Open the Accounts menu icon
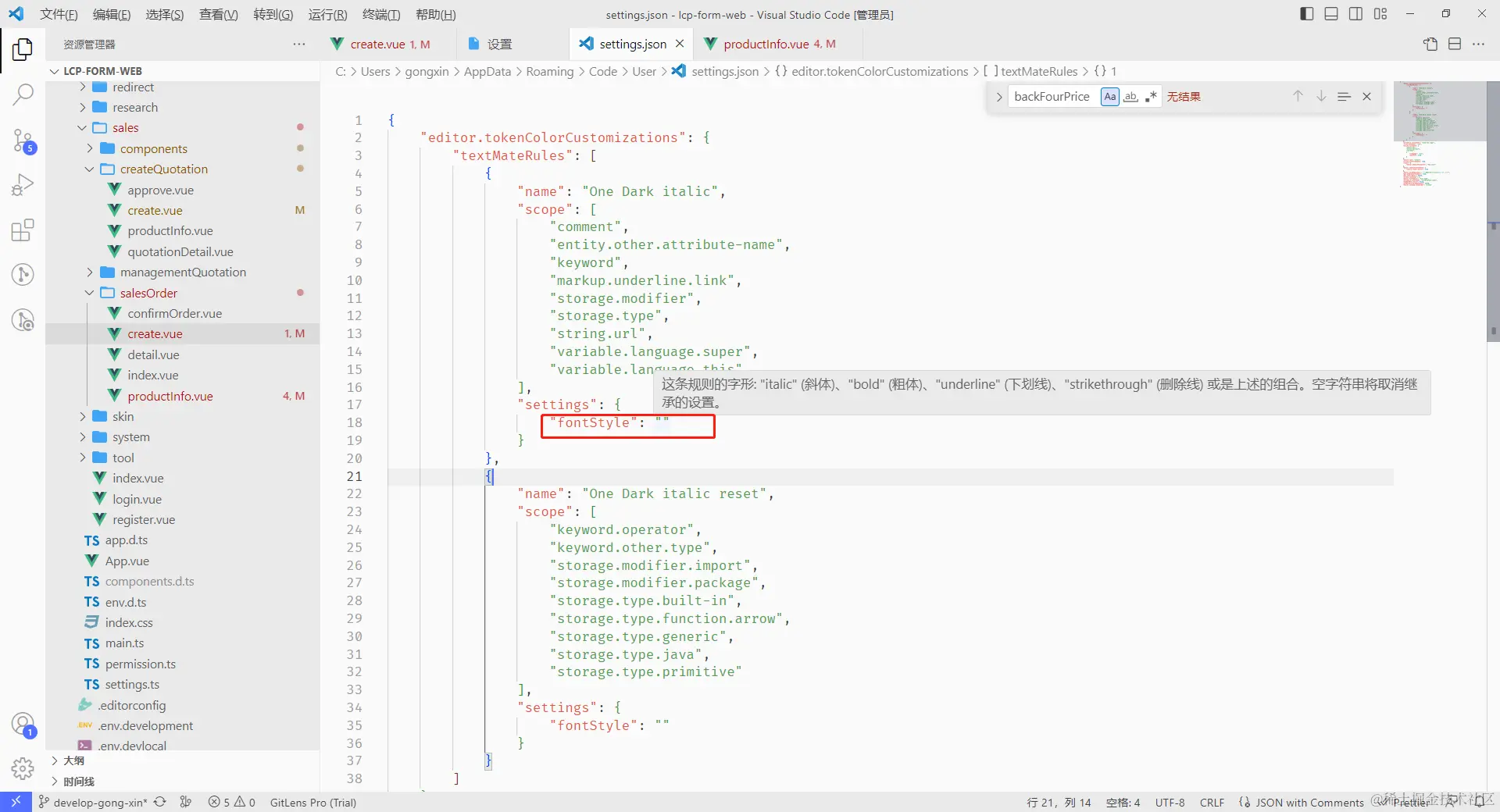 point(23,725)
